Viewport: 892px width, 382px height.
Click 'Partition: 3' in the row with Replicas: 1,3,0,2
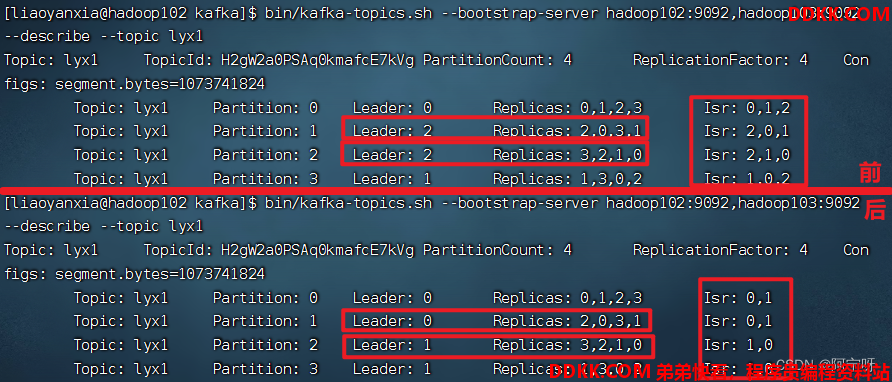pos(265,179)
